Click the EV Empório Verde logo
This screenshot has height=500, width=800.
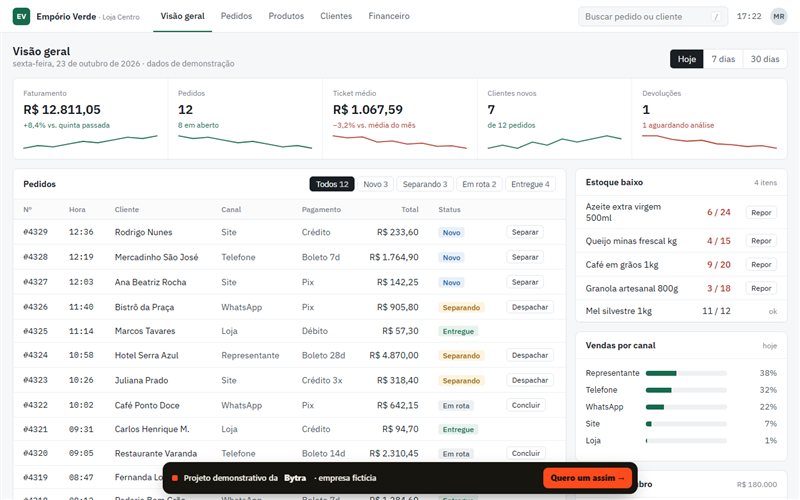pyautogui.click(x=21, y=16)
